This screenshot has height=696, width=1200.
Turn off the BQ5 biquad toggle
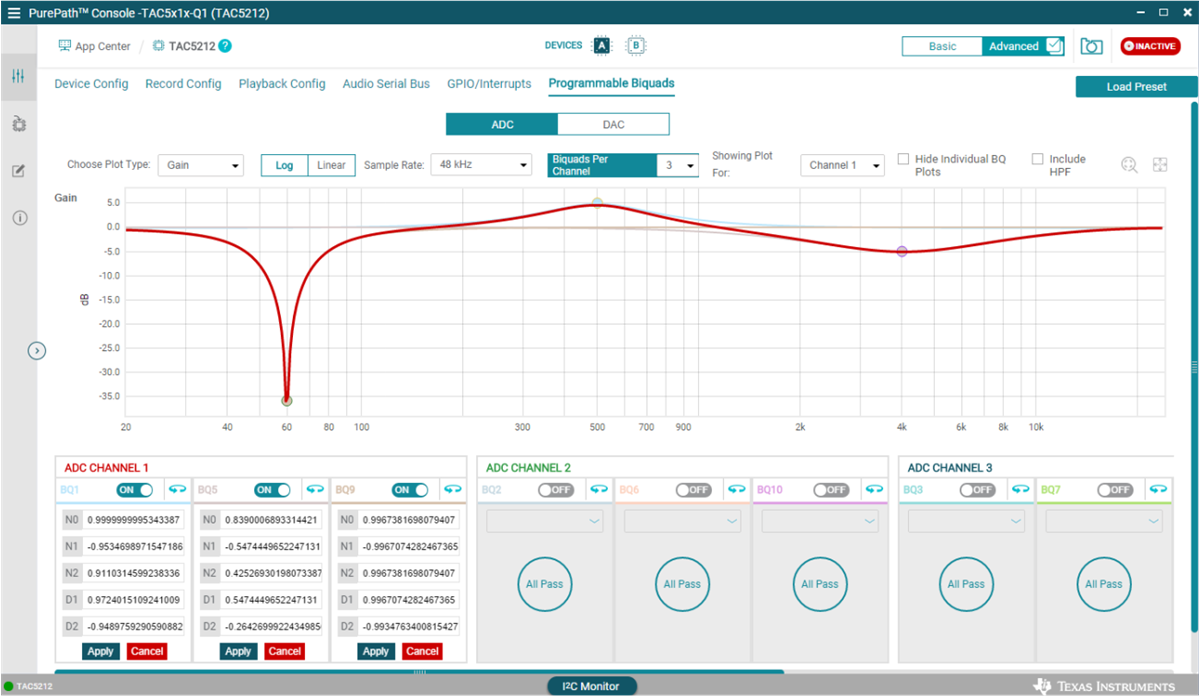(272, 490)
